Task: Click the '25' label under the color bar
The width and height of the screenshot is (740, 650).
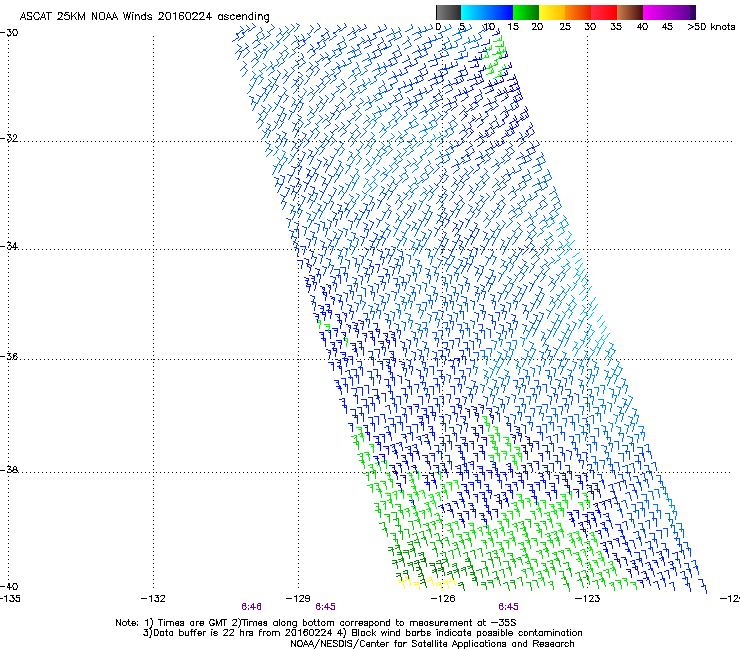Action: point(565,27)
